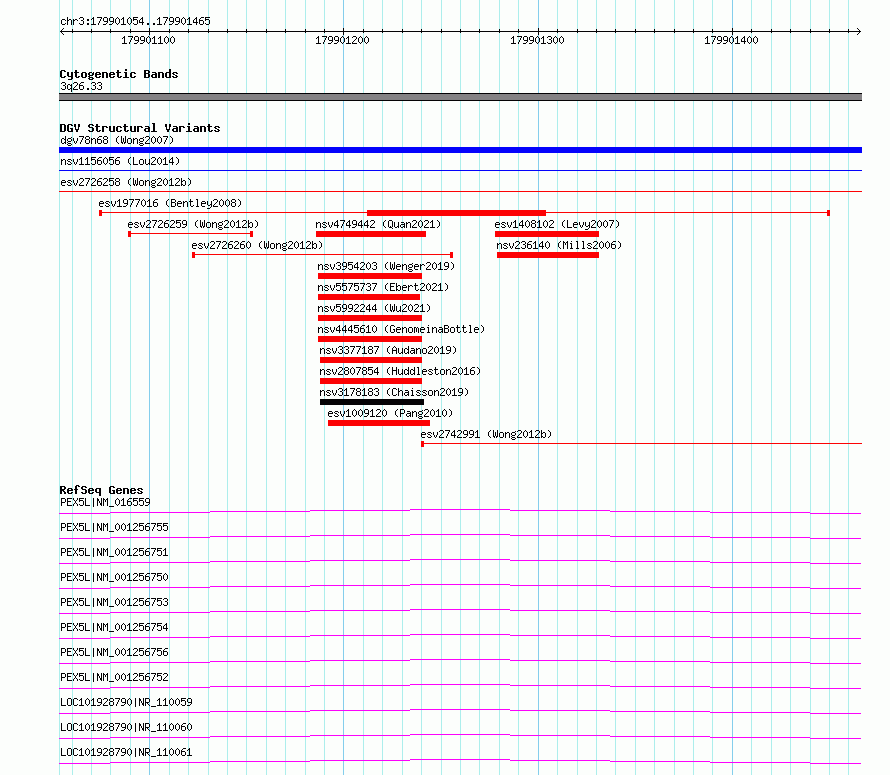Open the PEX5L|NM_016559 transcript
Viewport: 890px width, 775px height.
coord(105,502)
